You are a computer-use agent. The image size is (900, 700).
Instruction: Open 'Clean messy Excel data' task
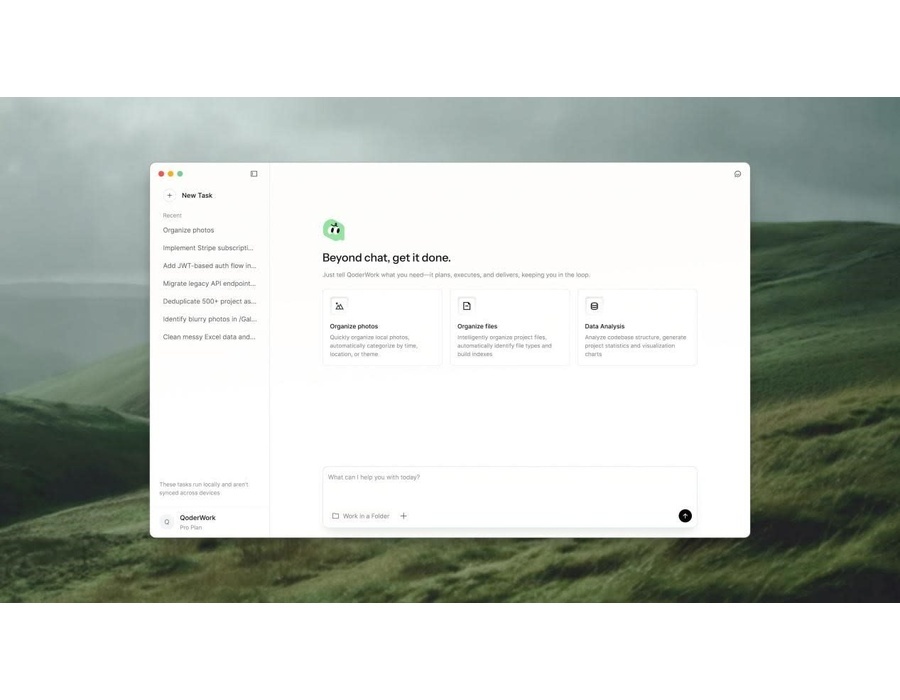pyautogui.click(x=209, y=337)
